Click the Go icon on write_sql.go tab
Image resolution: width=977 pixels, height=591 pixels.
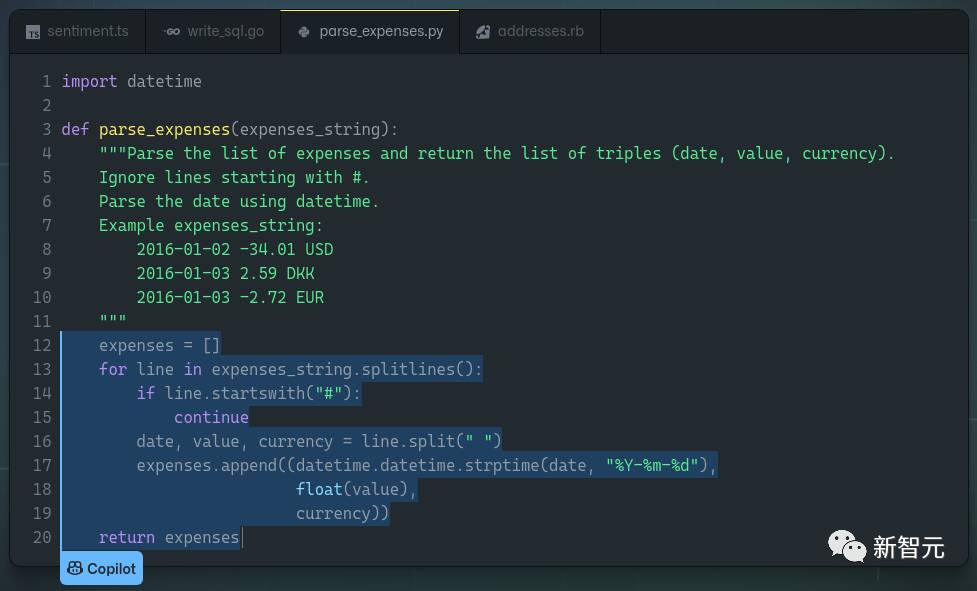[172, 32]
